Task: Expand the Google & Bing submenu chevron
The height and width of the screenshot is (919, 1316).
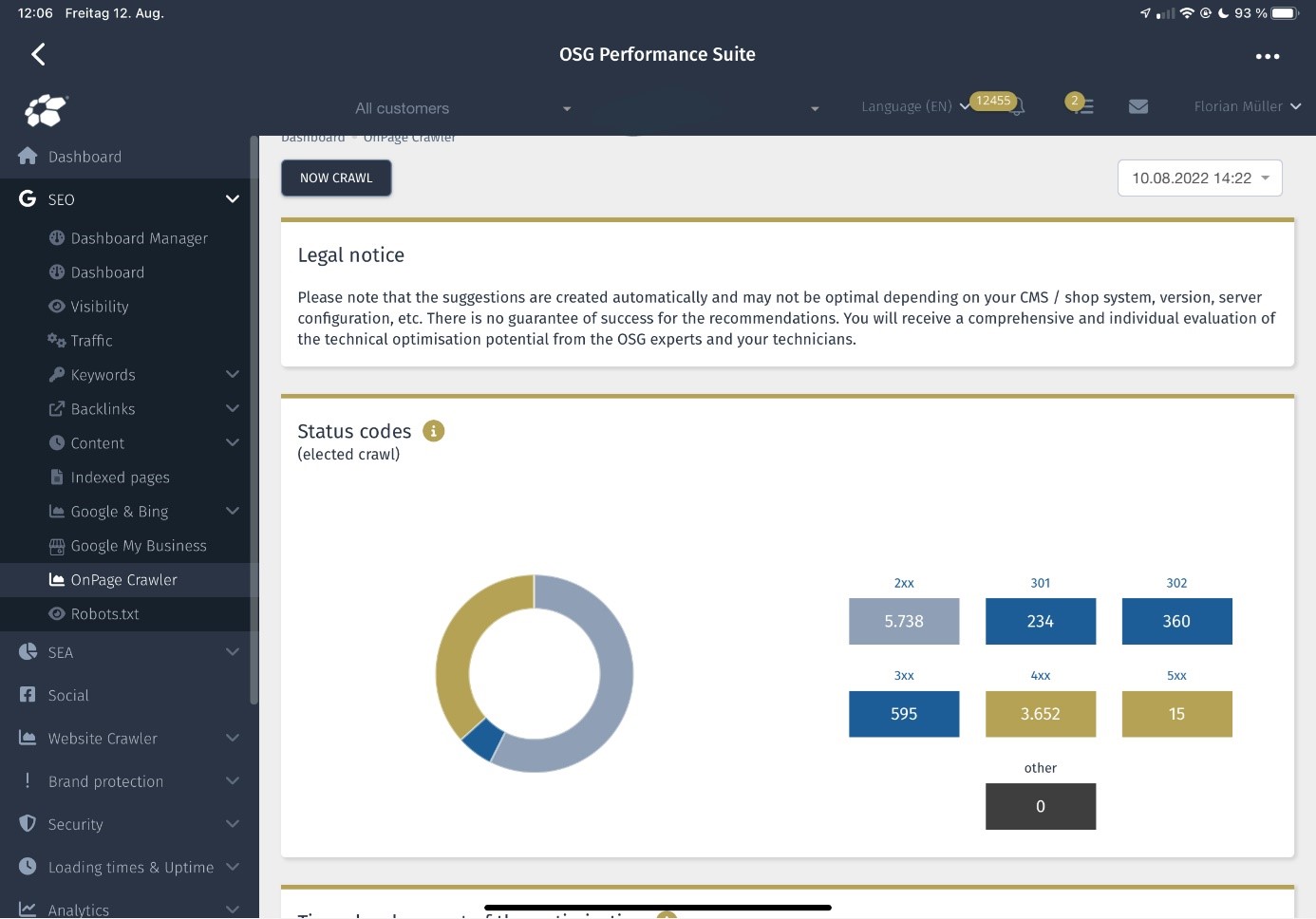Action: [x=233, y=511]
